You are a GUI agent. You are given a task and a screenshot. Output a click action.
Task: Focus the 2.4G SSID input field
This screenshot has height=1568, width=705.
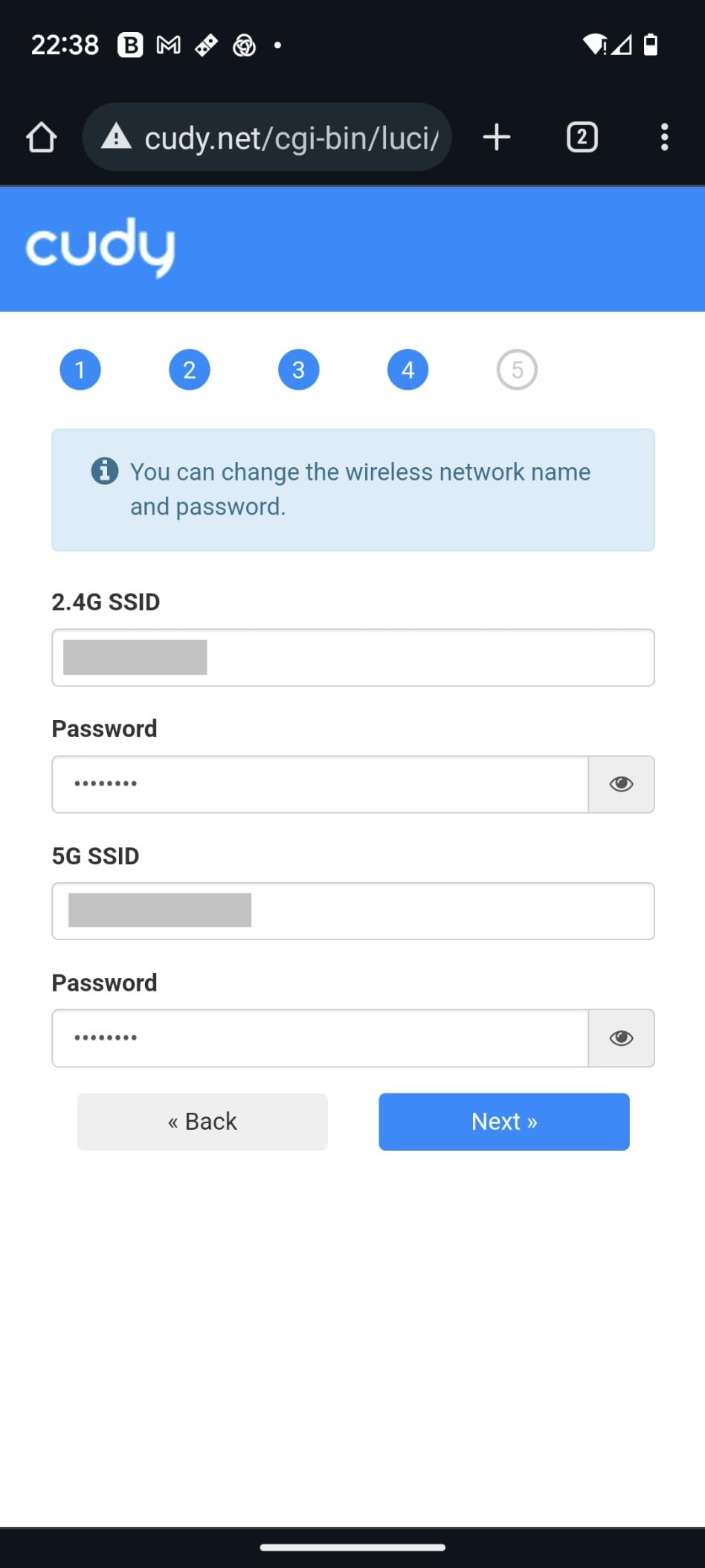(353, 658)
